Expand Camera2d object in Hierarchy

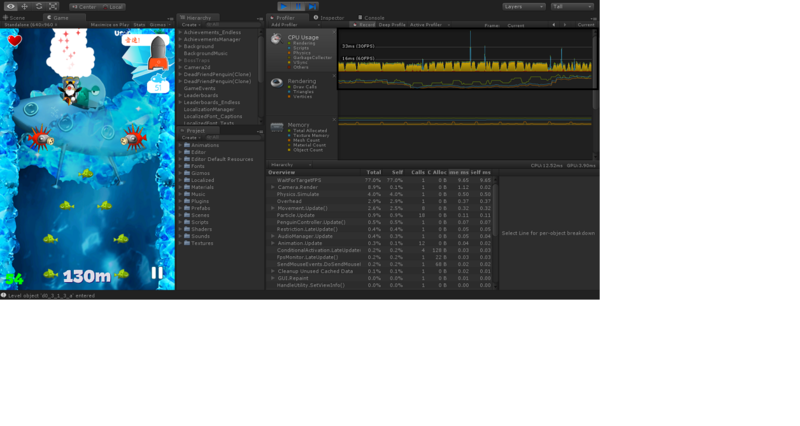[x=180, y=67]
